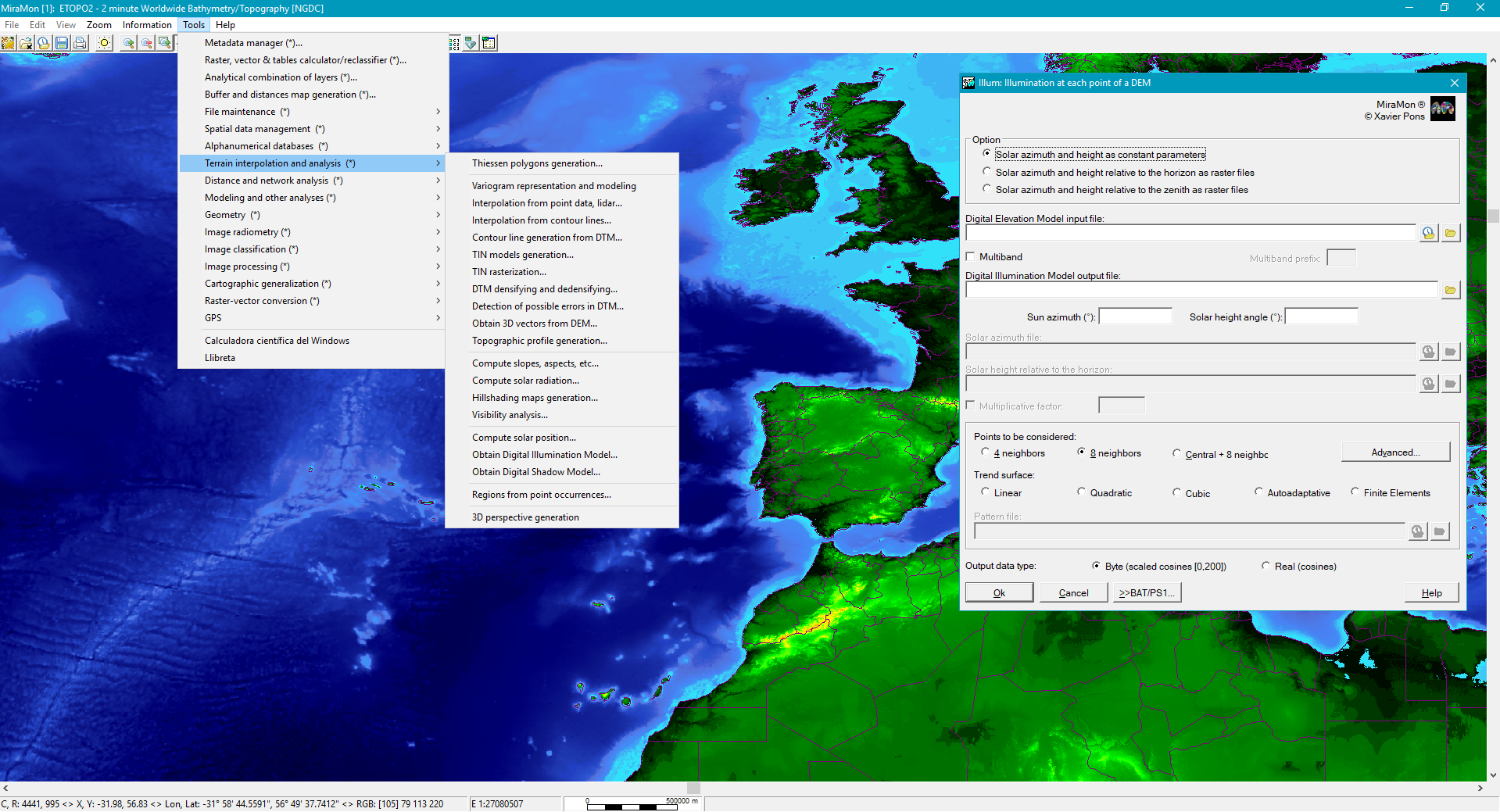Open the Help menu
Image resolution: width=1500 pixels, height=812 pixels.
pos(225,25)
